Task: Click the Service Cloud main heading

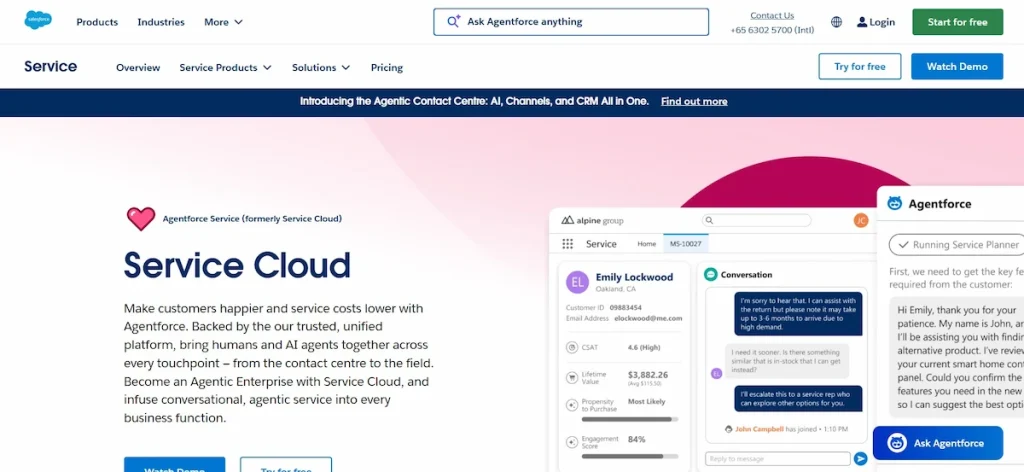Action: [237, 265]
